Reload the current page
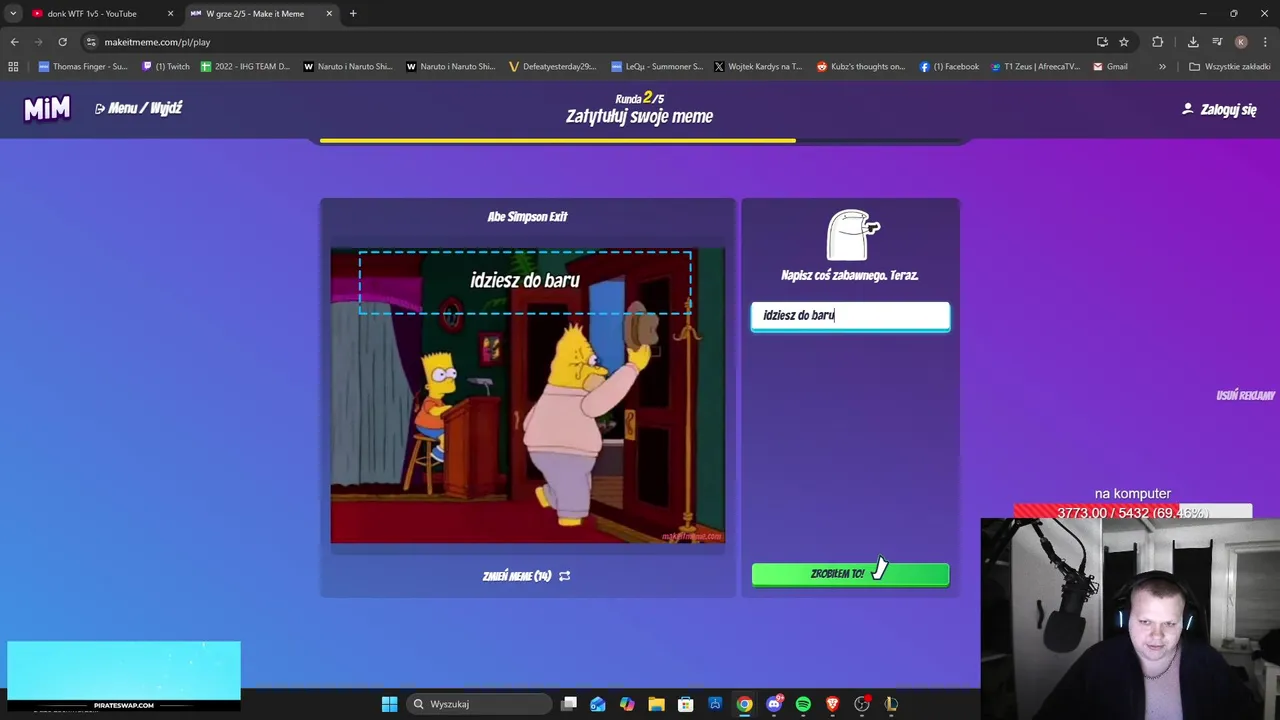Viewport: 1280px width, 720px height. pyautogui.click(x=62, y=42)
